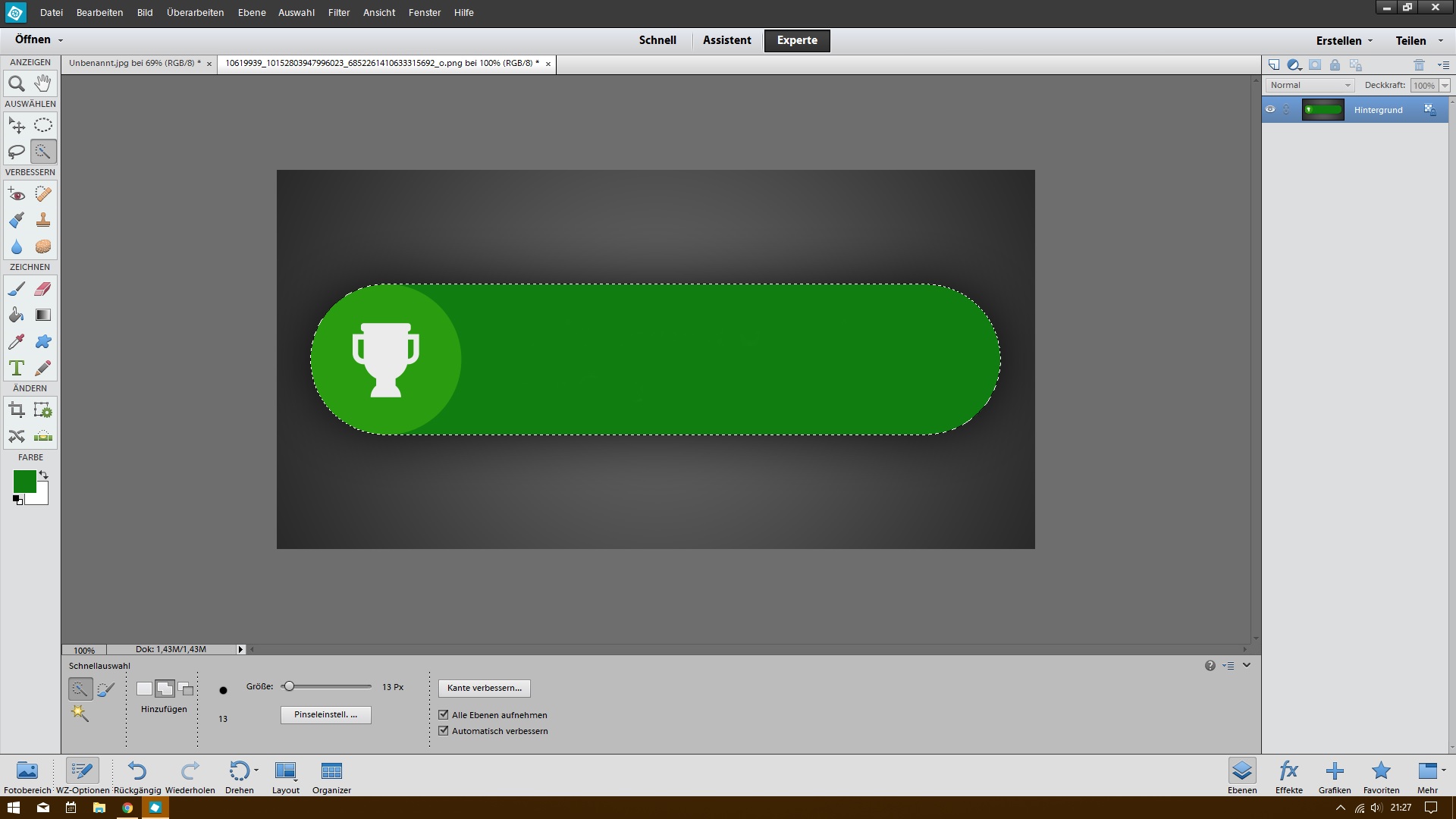The image size is (1456, 819).
Task: Select the Hand tool
Action: click(x=43, y=83)
